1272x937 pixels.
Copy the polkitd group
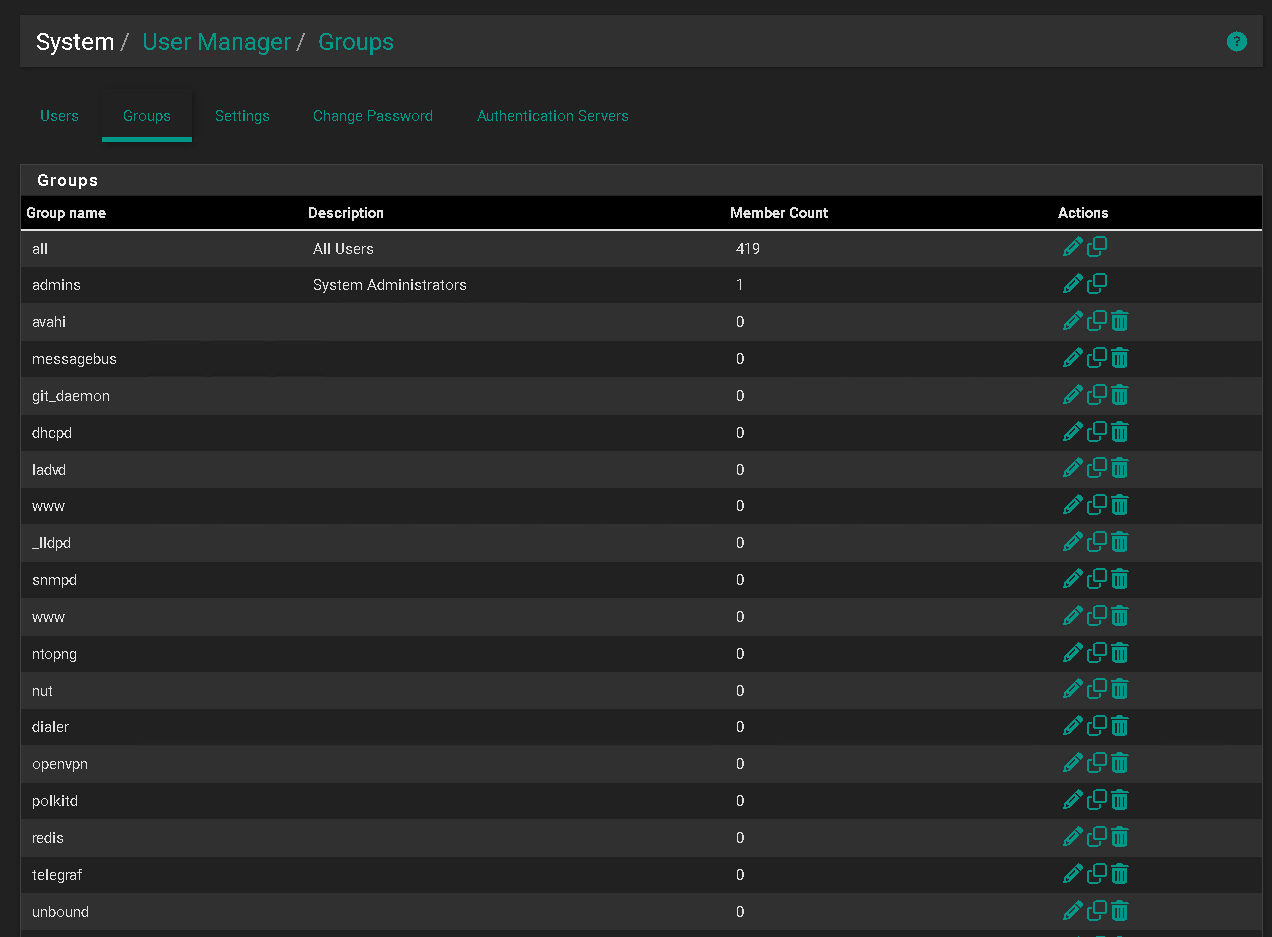point(1097,799)
